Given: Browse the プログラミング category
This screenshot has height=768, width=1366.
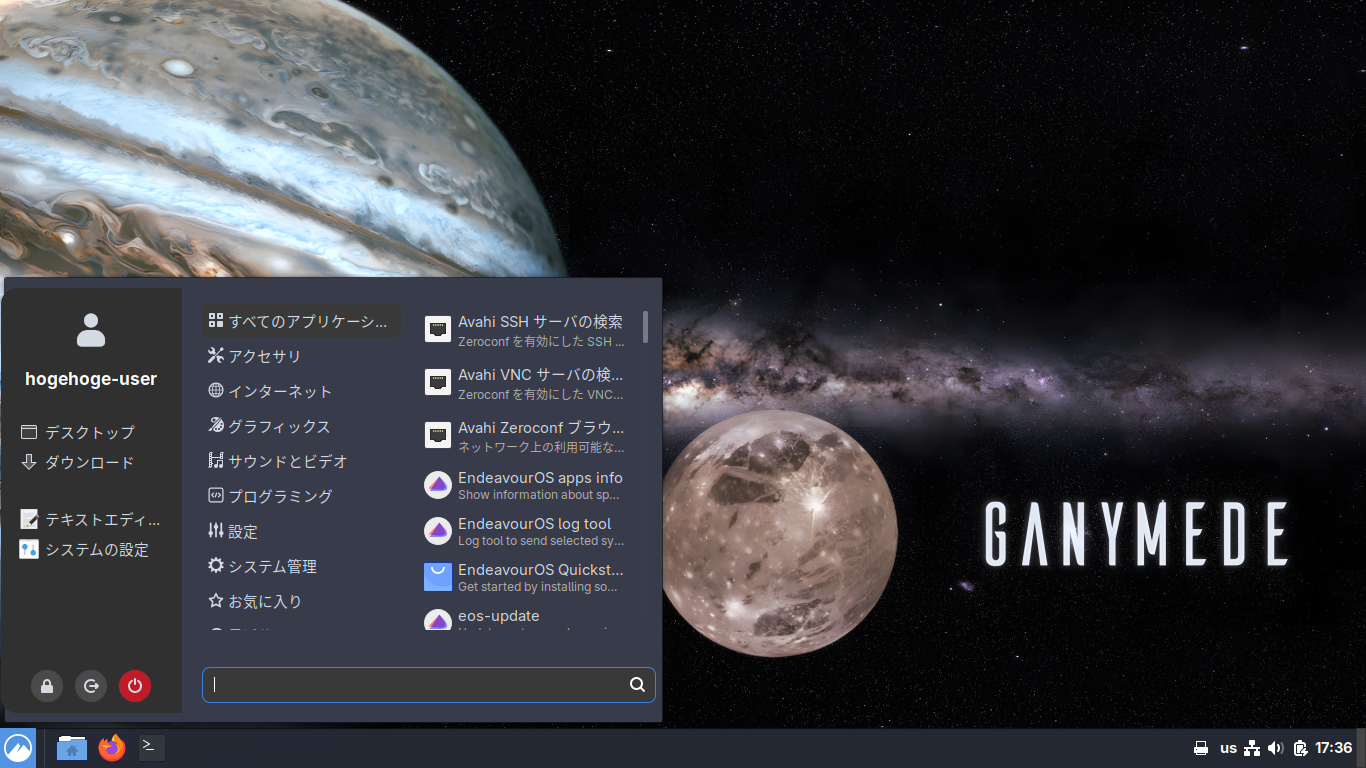Looking at the screenshot, I should 301,496.
